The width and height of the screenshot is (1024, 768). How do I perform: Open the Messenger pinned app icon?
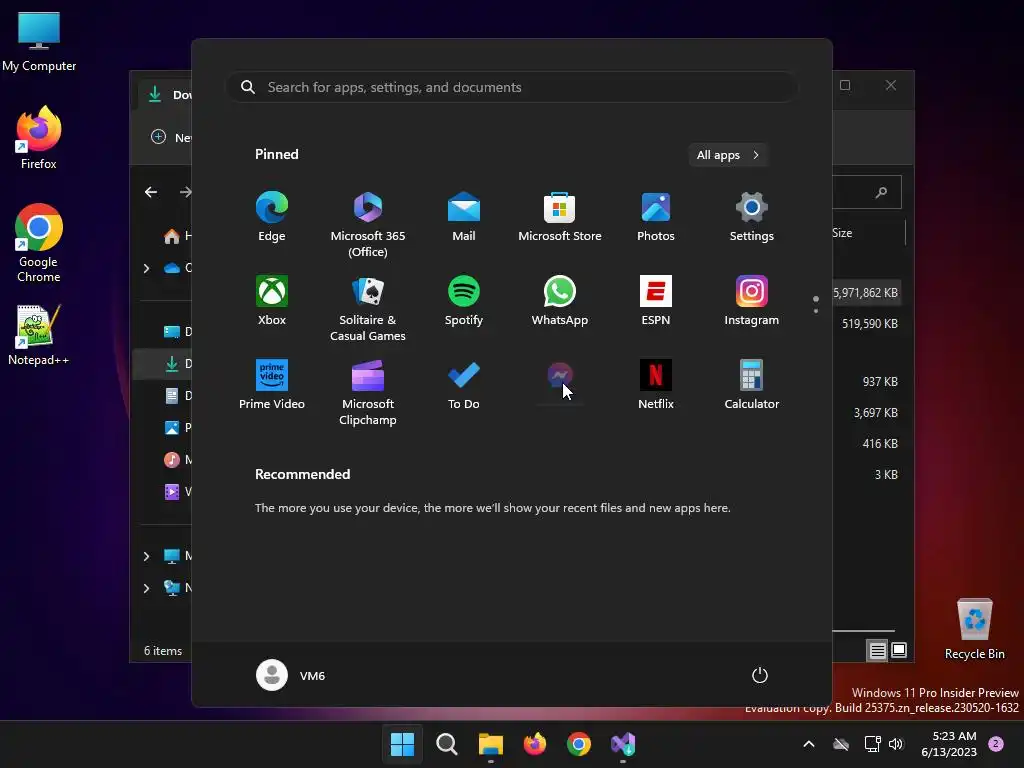[560, 376]
